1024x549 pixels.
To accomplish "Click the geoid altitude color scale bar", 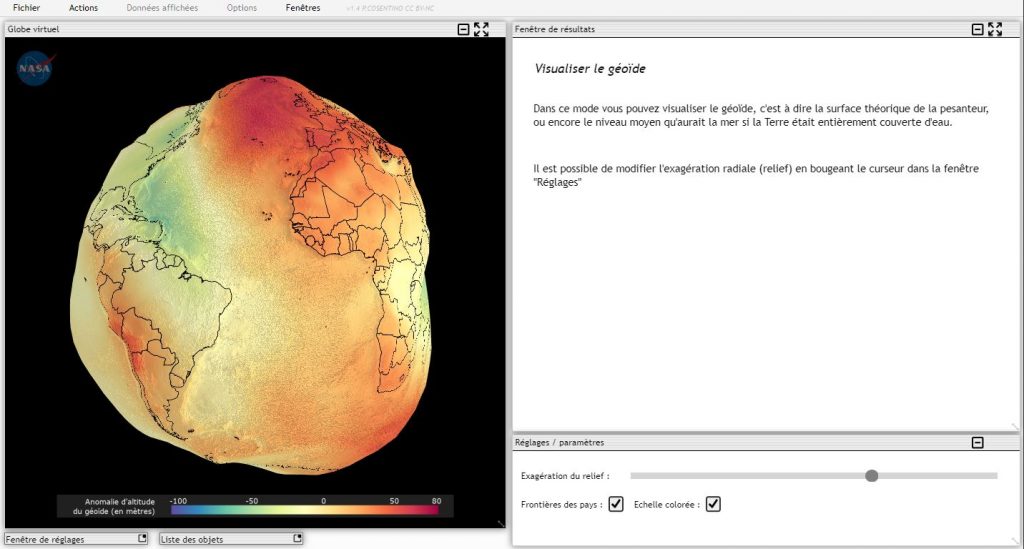I will (x=305, y=510).
